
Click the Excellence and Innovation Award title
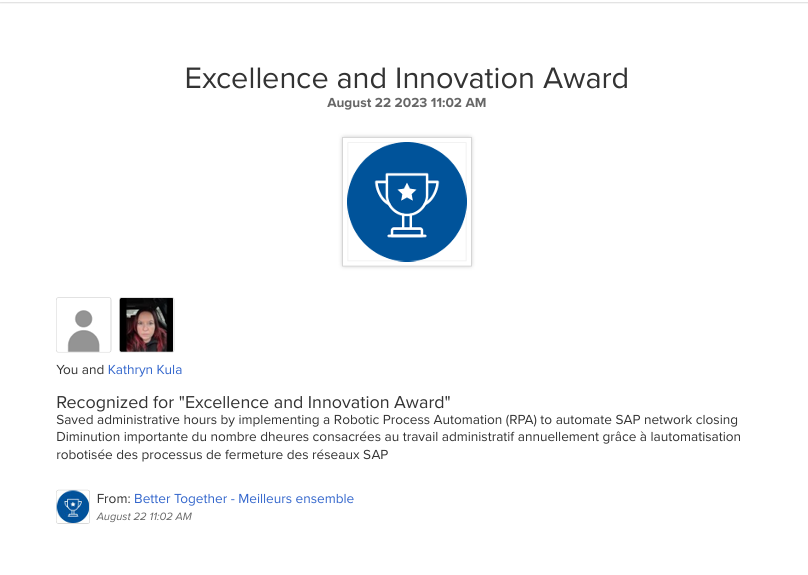(x=406, y=78)
